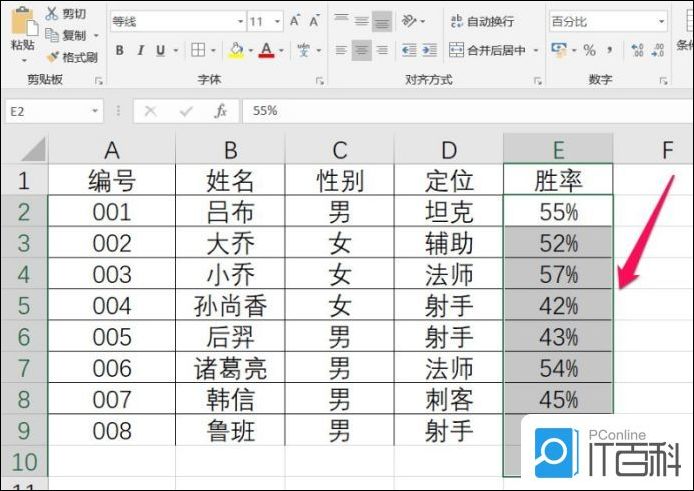
Task: Align text to the left
Action: pos(341,50)
